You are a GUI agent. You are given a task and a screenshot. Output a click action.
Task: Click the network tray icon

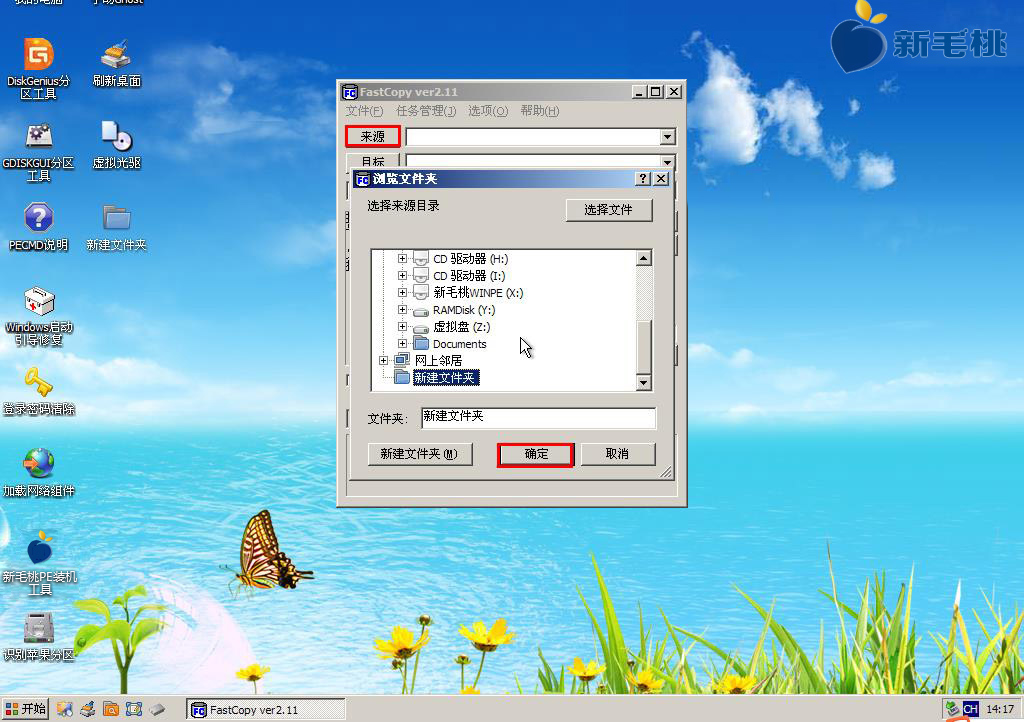[x=952, y=709]
